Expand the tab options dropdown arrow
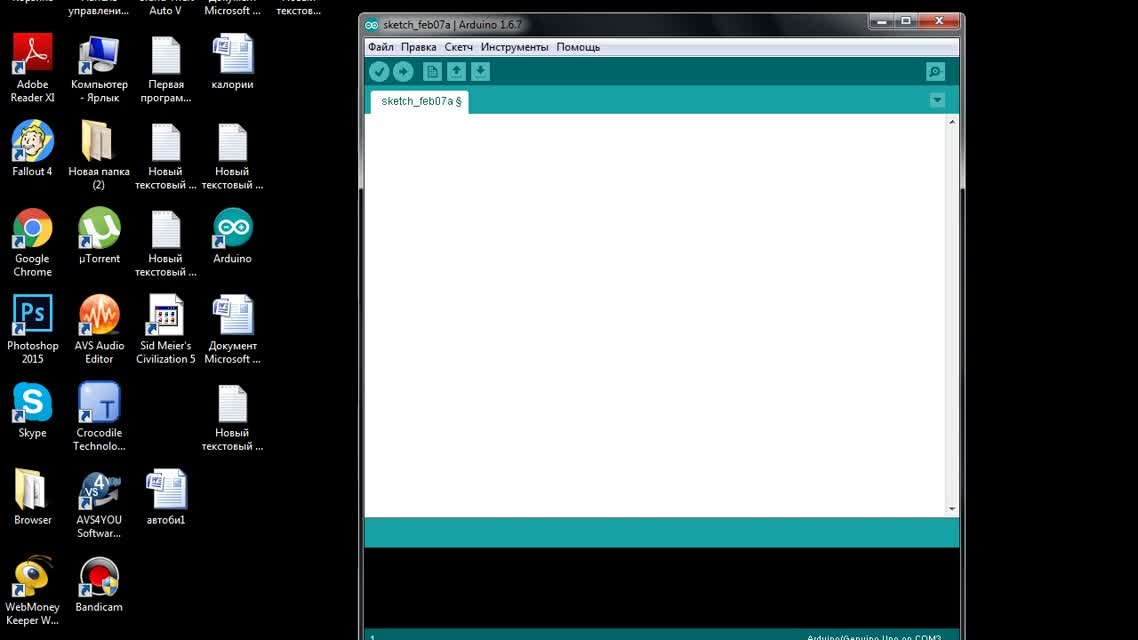This screenshot has width=1138, height=640. [x=937, y=100]
